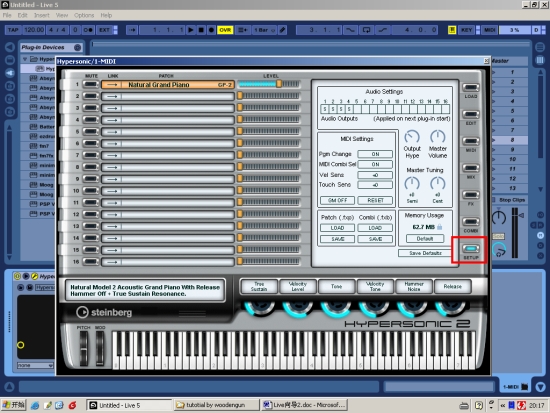Open the View menu

62,15
